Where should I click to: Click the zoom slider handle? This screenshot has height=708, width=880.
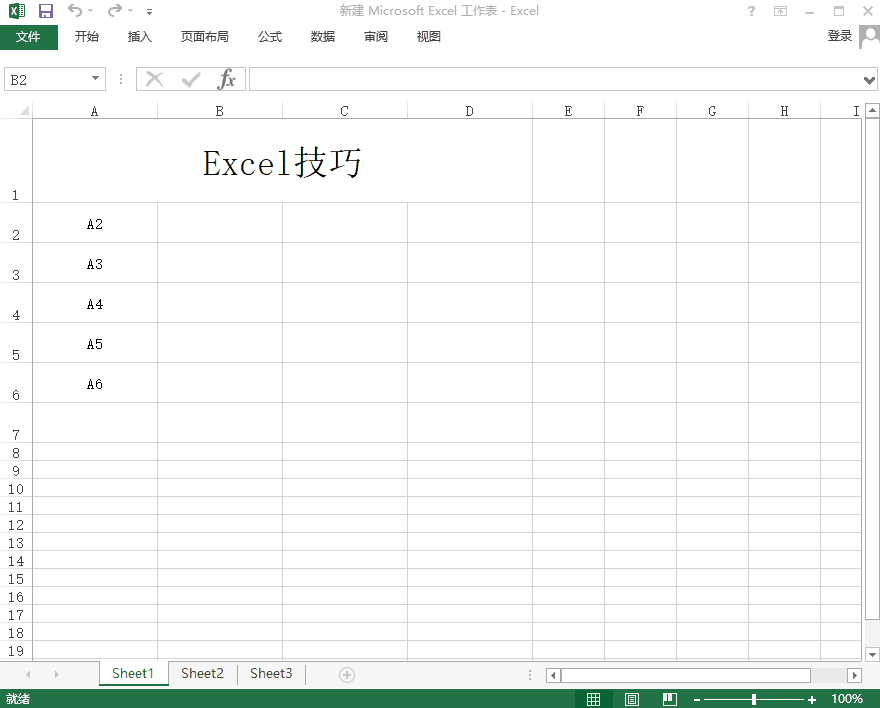[x=754, y=699]
